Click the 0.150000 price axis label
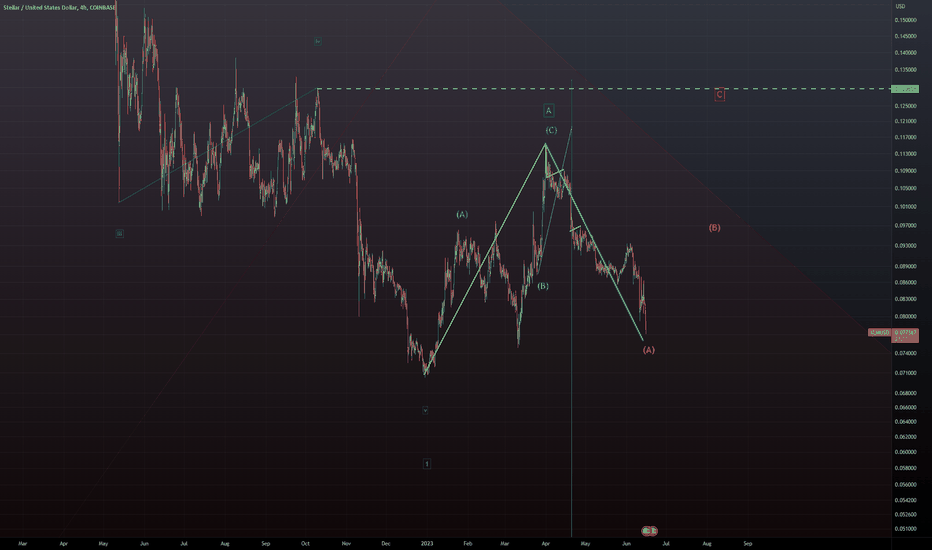The width and height of the screenshot is (932, 550). (x=905, y=20)
